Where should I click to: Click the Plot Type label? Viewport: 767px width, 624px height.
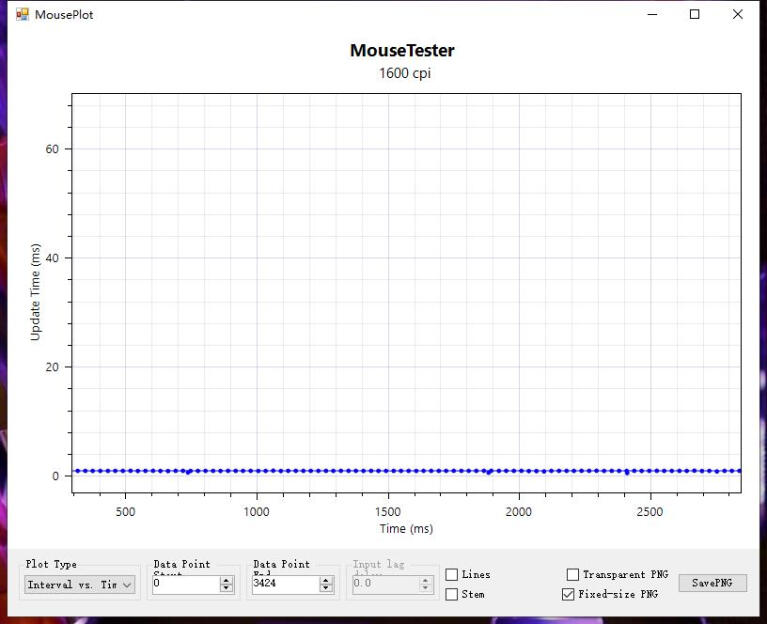tap(51, 564)
